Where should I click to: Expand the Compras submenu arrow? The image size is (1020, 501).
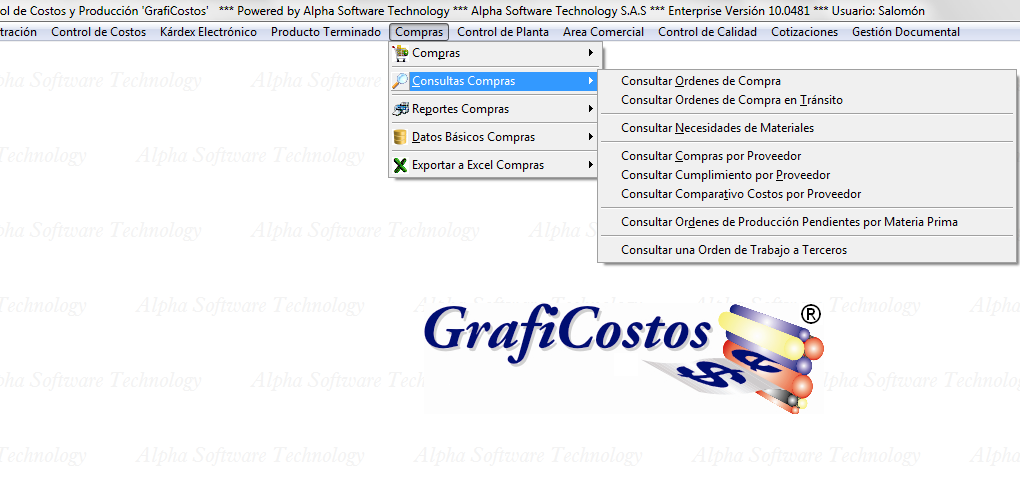tap(590, 53)
